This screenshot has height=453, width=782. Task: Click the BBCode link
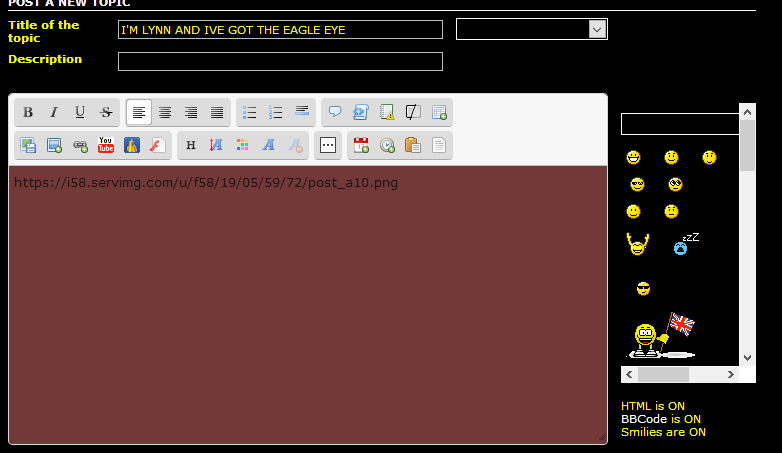click(644, 419)
